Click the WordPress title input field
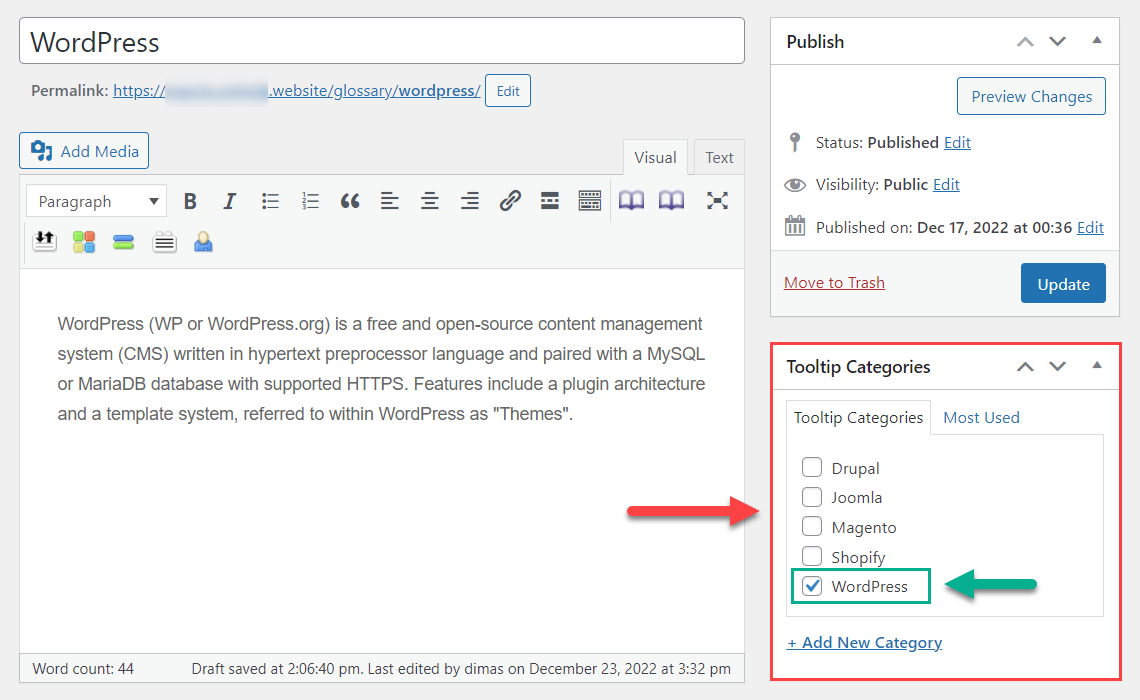The image size is (1140, 700). [x=382, y=41]
